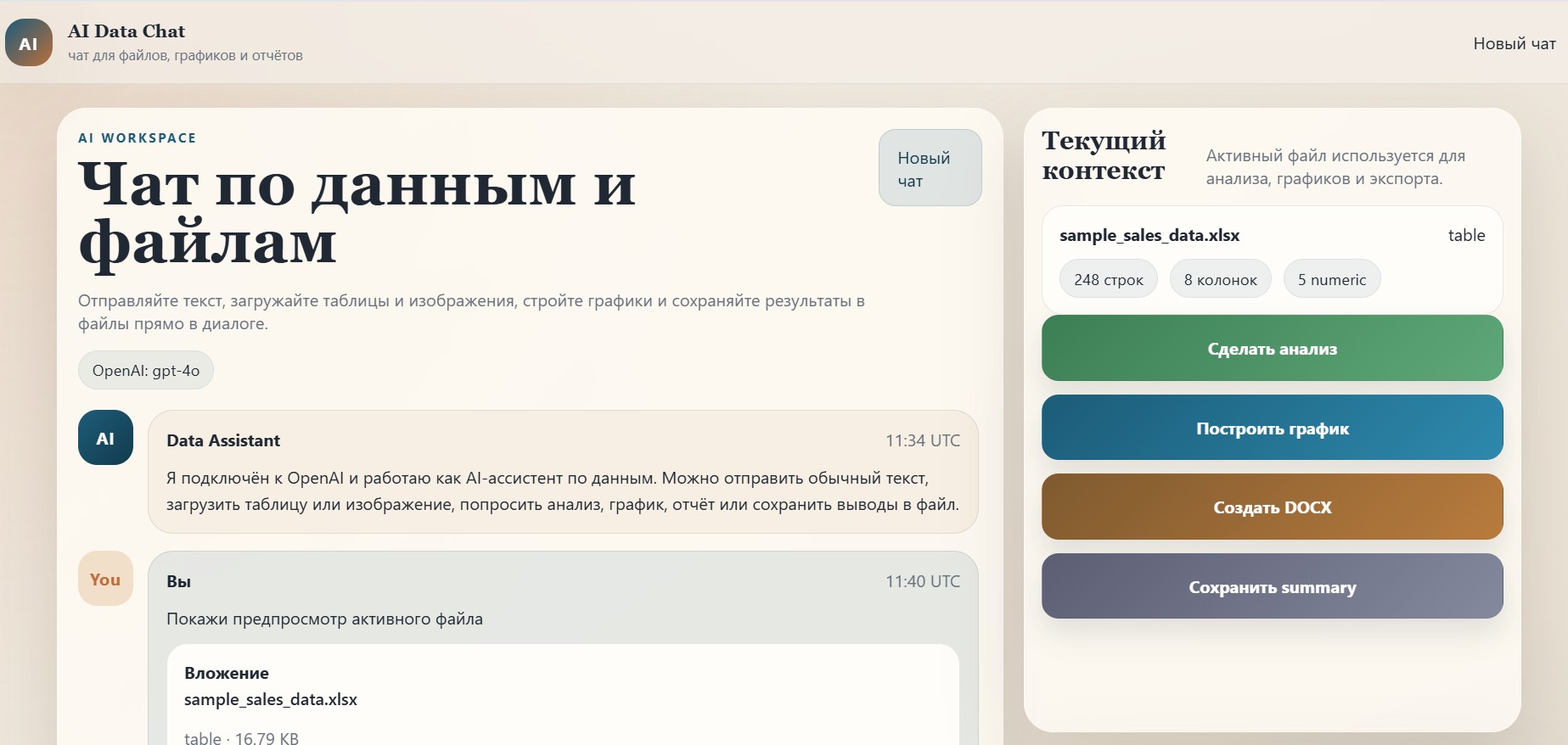This screenshot has width=1568, height=745.
Task: Click the Data Assistant sender name
Action: pyautogui.click(x=223, y=440)
